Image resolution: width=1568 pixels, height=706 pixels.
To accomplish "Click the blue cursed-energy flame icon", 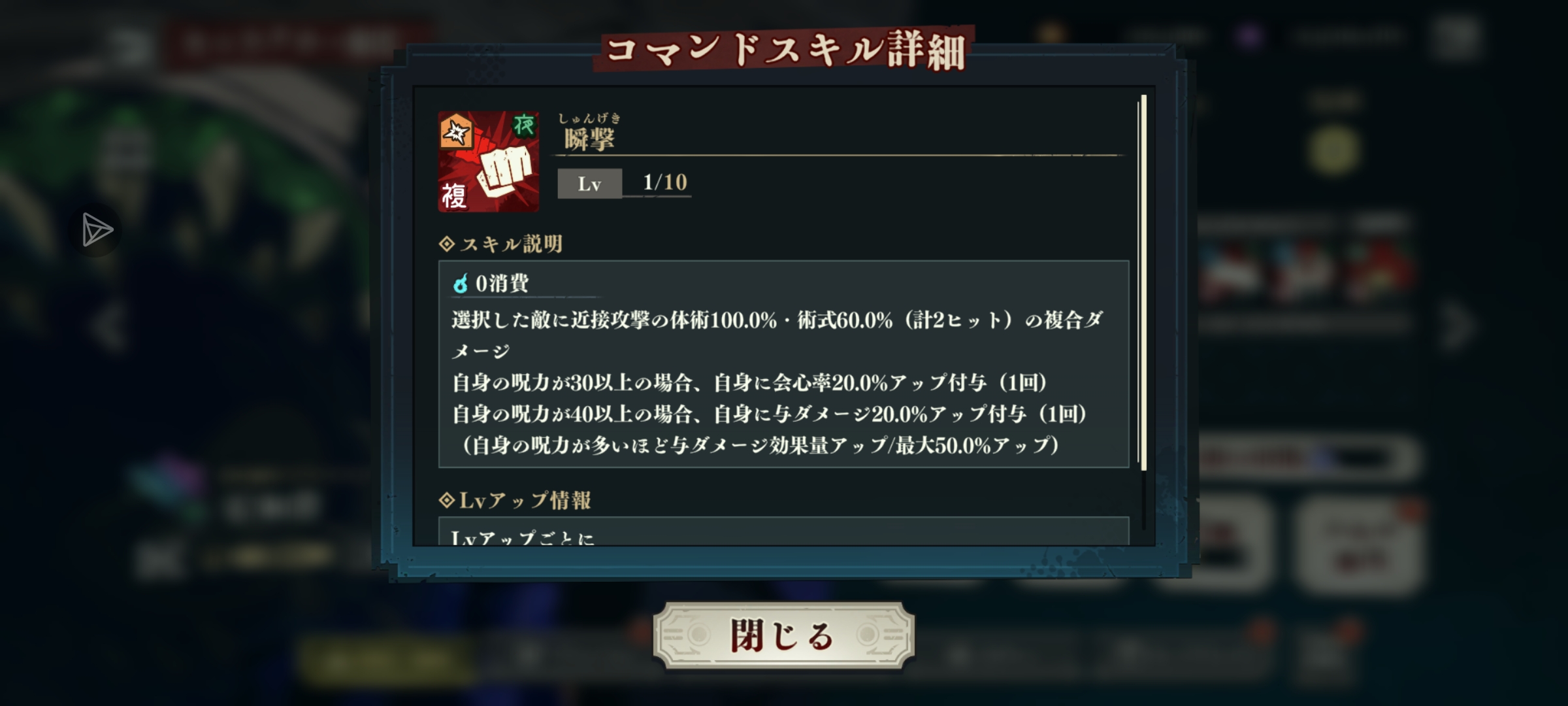I will (461, 284).
